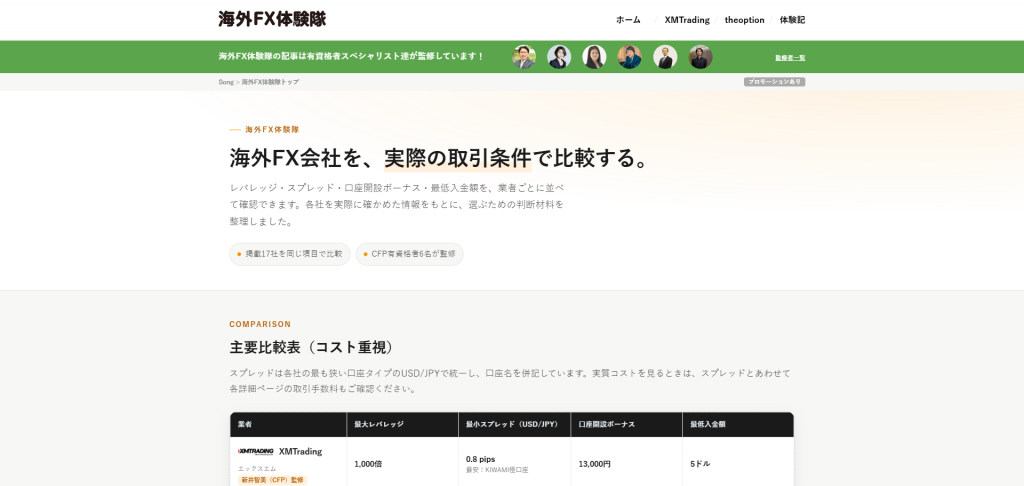Click the 0.8 pips spread value

480,459
